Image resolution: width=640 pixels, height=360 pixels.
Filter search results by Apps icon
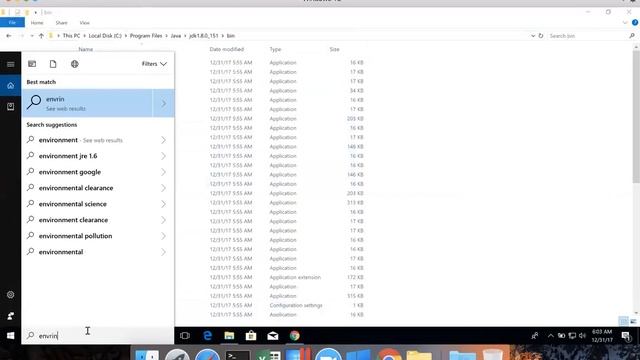click(32, 64)
